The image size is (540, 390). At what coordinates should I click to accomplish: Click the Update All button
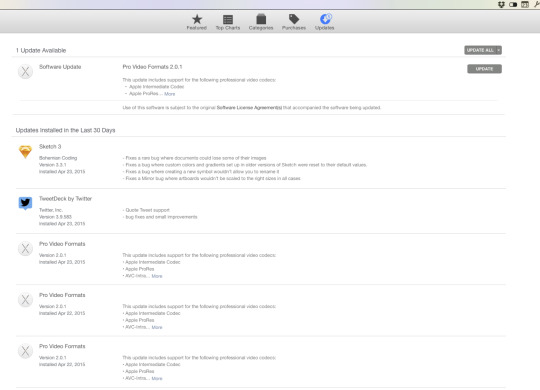(x=480, y=50)
